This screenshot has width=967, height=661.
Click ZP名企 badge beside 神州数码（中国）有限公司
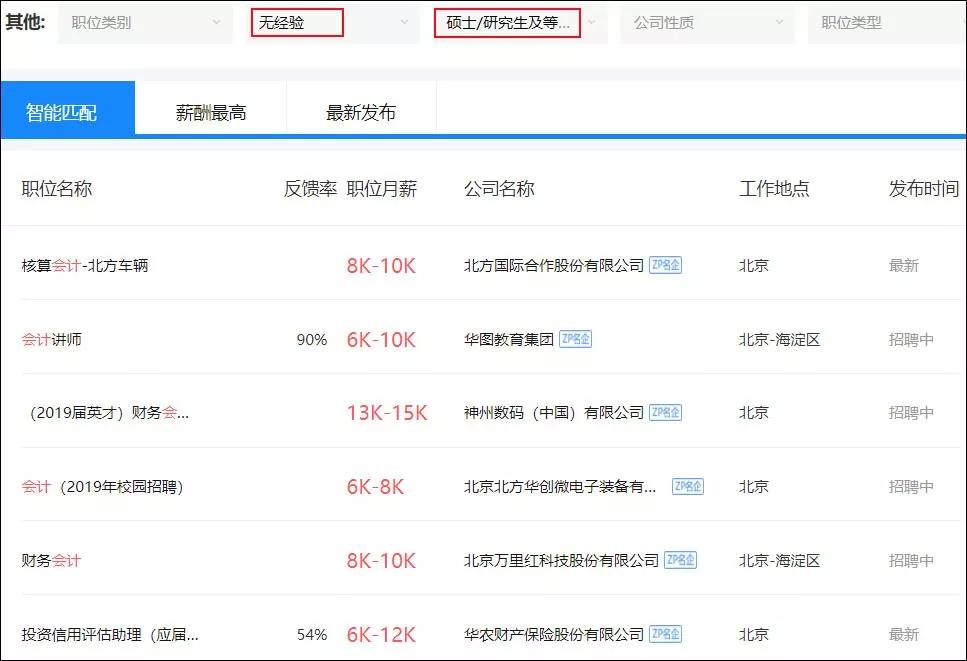click(x=665, y=413)
